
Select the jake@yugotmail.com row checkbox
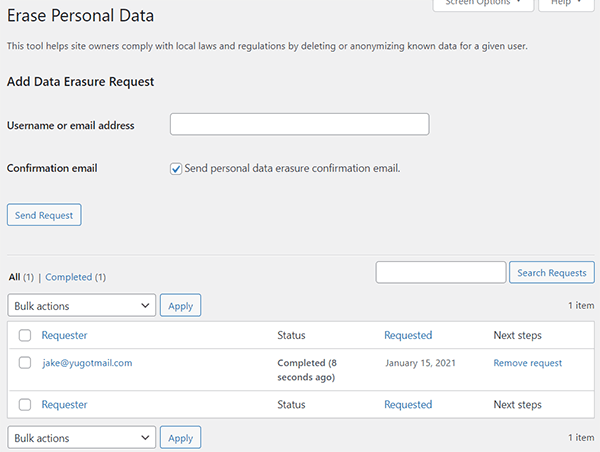(25, 363)
